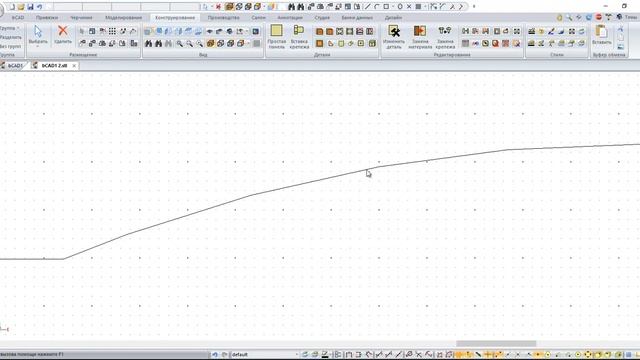Click the magnifier search icon near Темы

point(569,17)
